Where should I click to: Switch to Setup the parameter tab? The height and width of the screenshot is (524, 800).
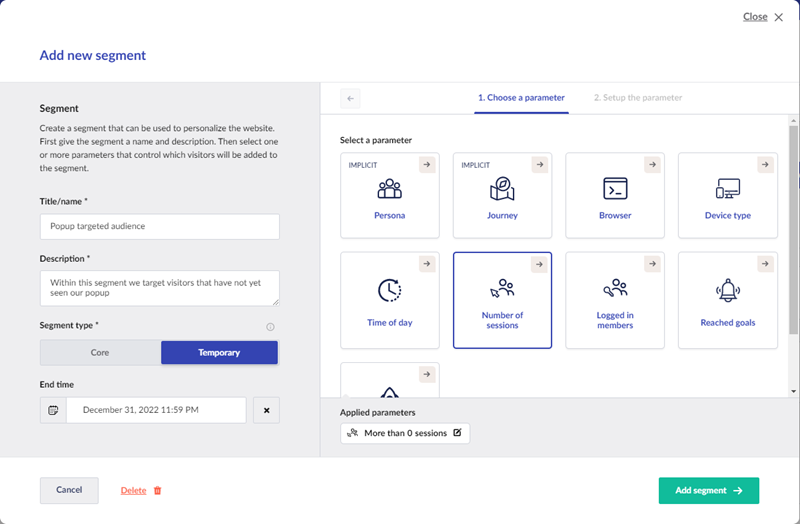[638, 98]
